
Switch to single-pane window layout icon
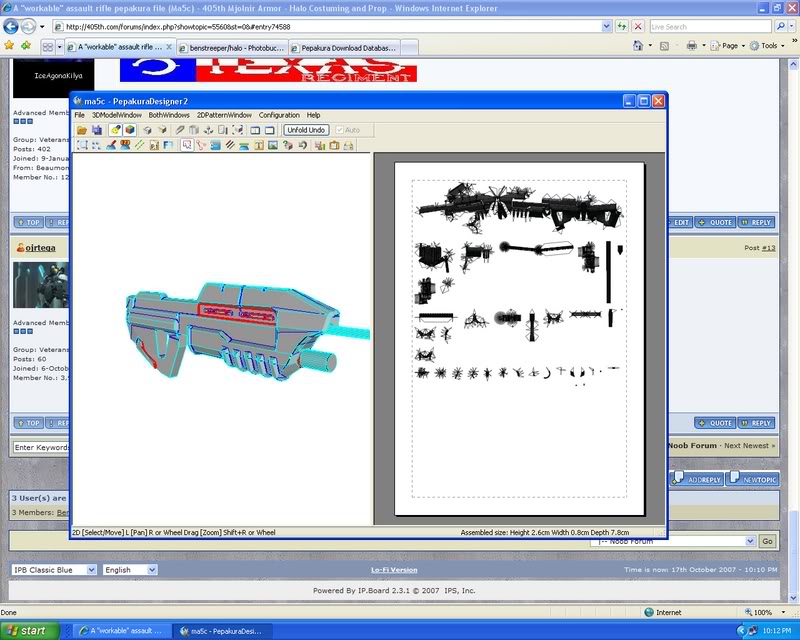click(x=270, y=130)
